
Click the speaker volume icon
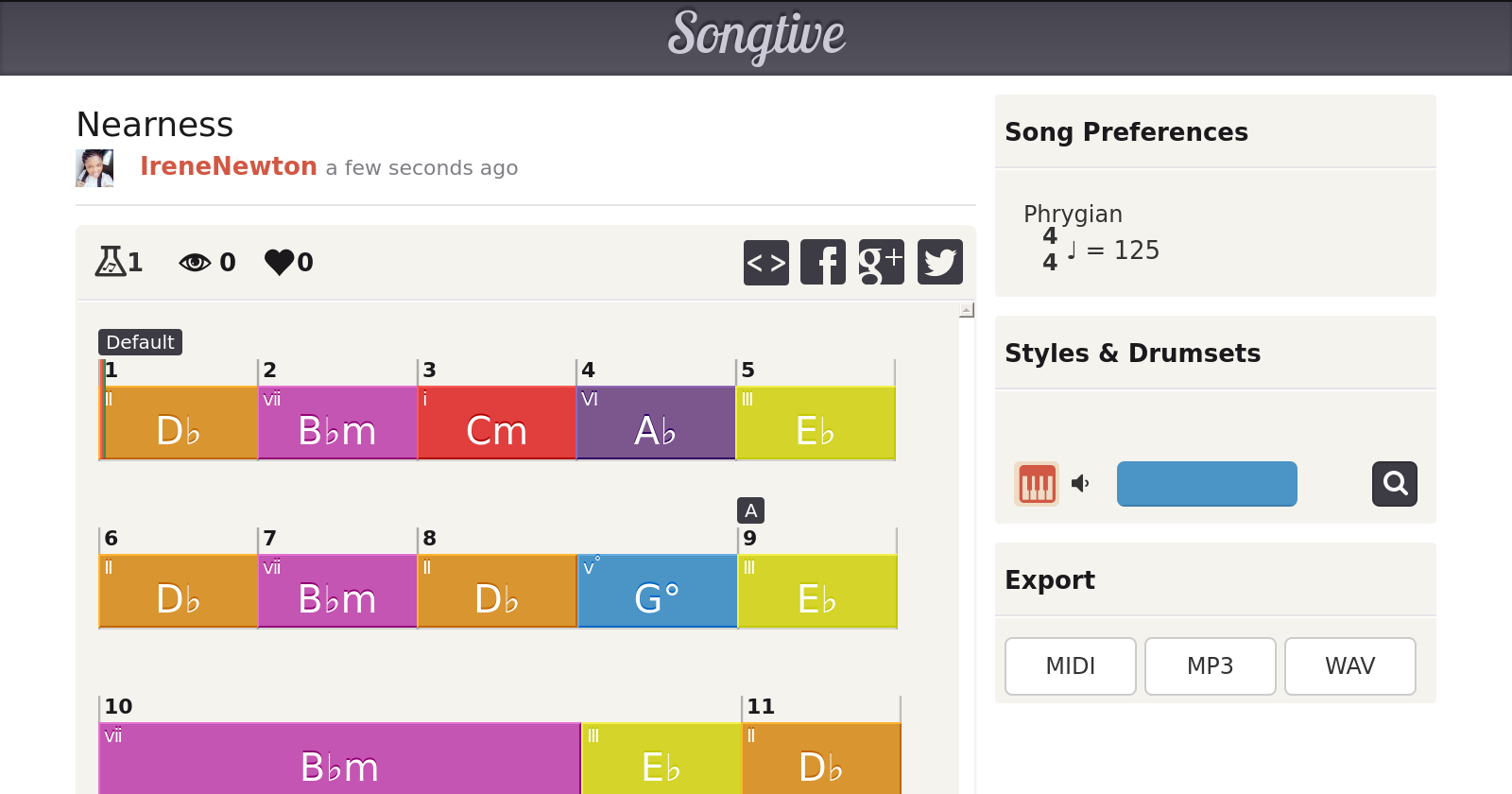coord(1080,484)
